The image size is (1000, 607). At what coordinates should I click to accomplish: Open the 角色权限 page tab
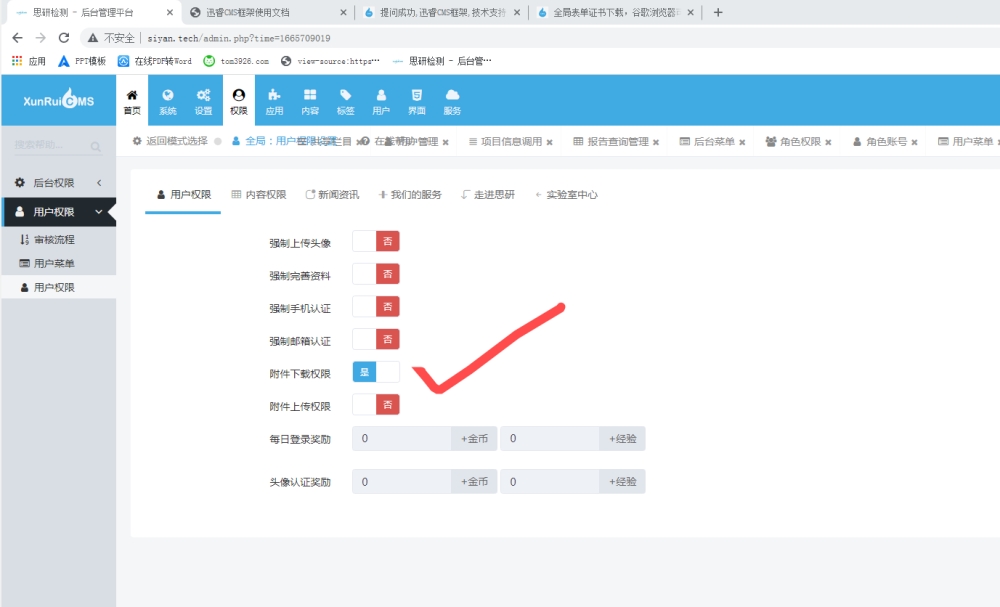(x=793, y=142)
